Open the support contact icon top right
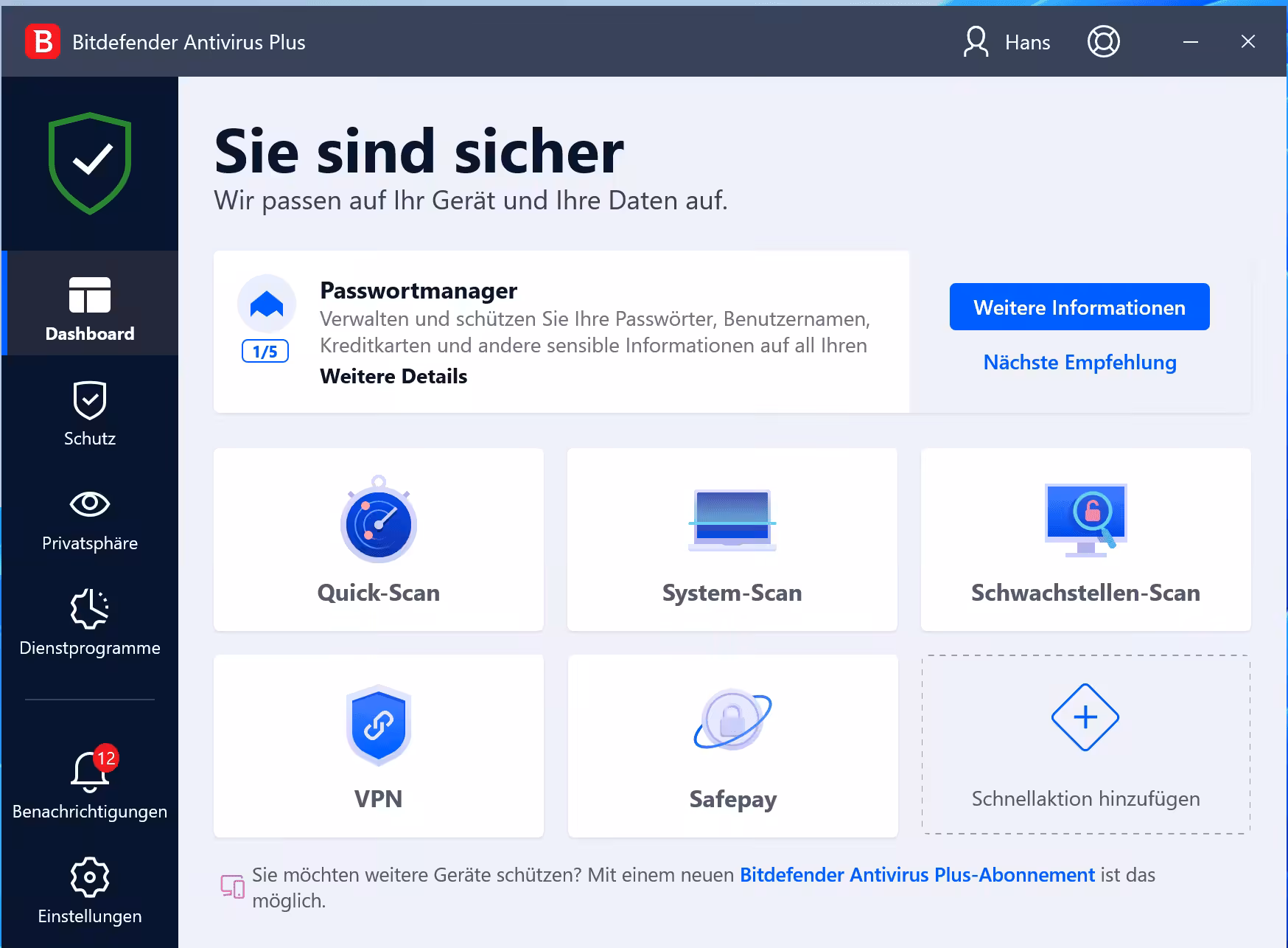Viewport: 1288px width, 948px height. click(x=1103, y=41)
